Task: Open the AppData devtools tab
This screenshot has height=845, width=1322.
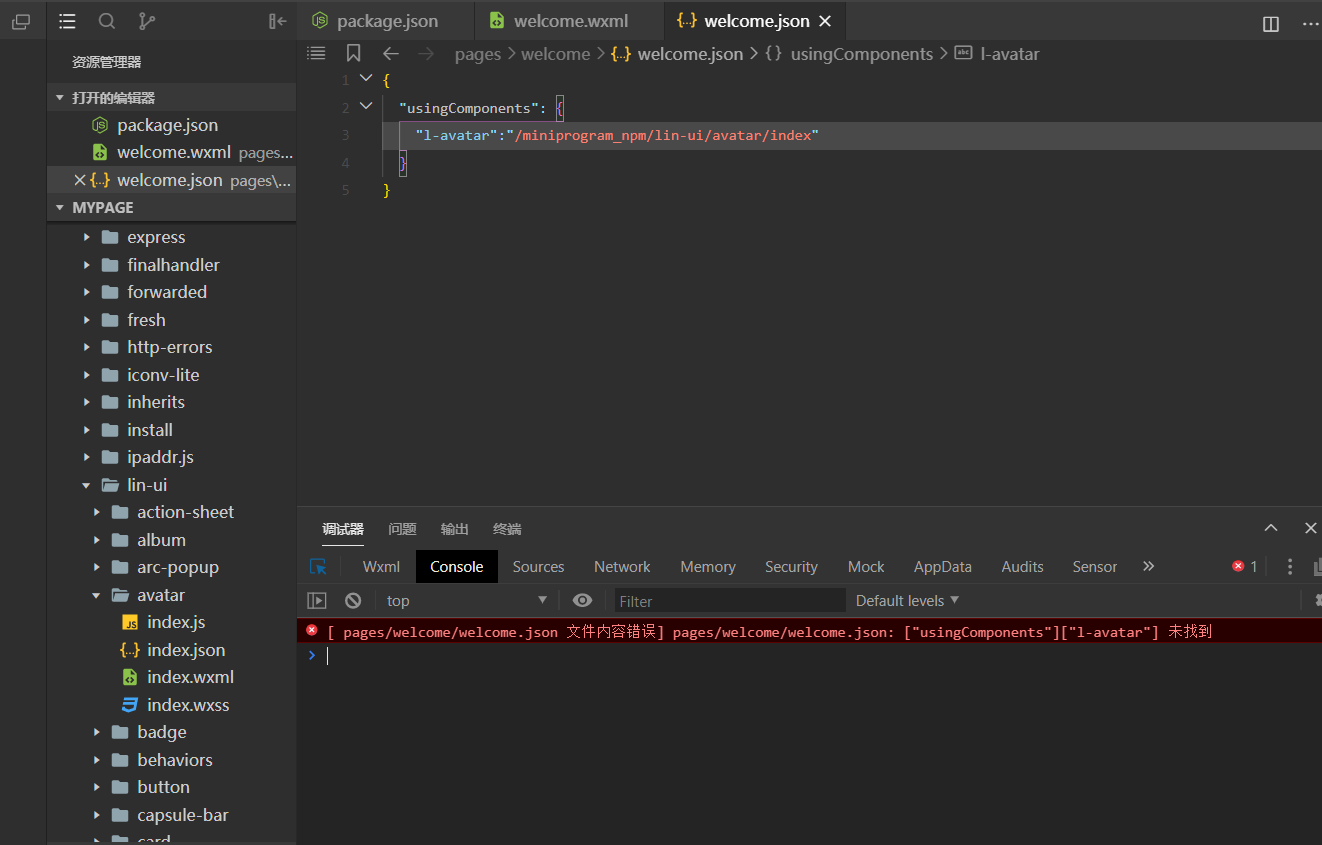Action: point(942,566)
